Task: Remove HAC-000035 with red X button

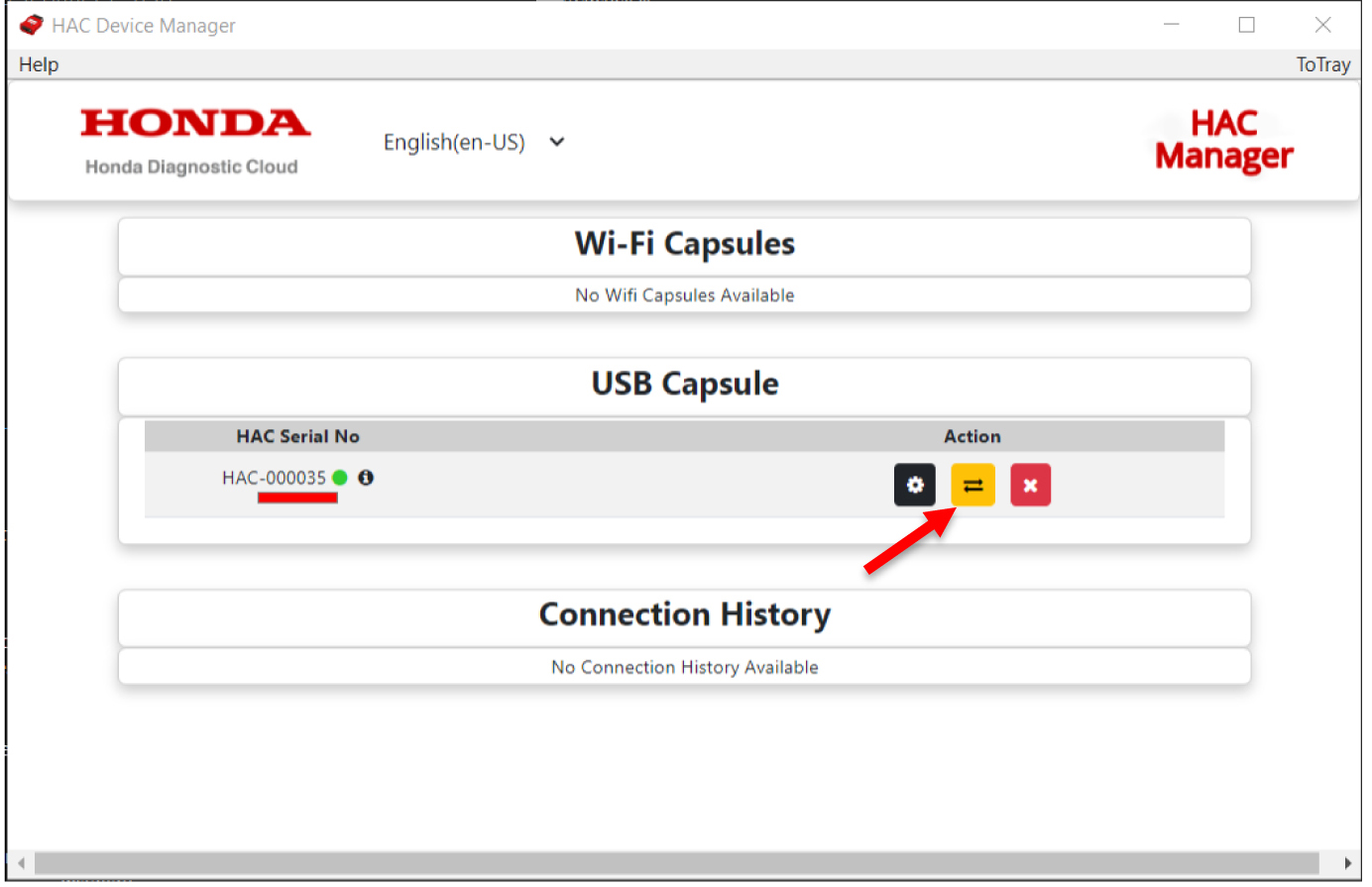Action: tap(1030, 485)
